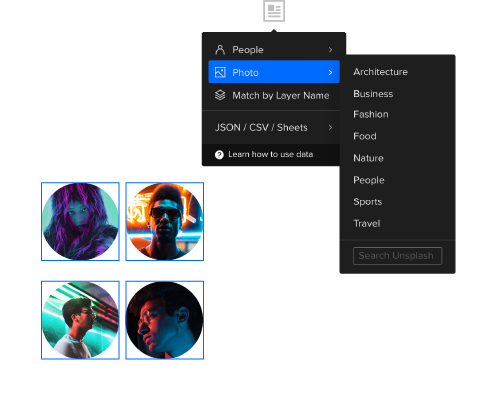Click the Data tool icon above the menu
501x400 pixels.
[274, 11]
